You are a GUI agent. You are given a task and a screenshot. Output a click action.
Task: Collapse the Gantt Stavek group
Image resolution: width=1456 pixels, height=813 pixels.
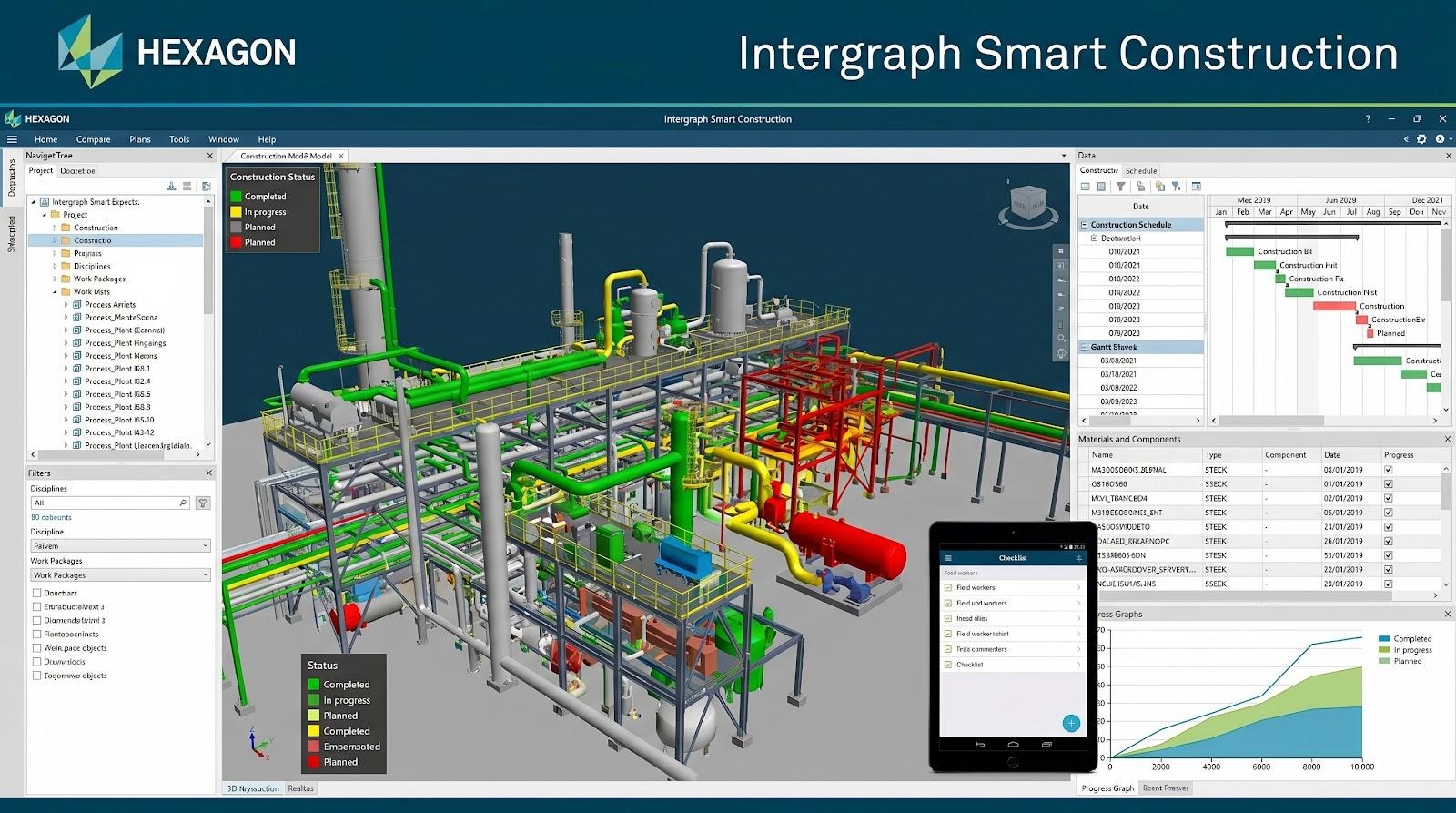(1084, 347)
